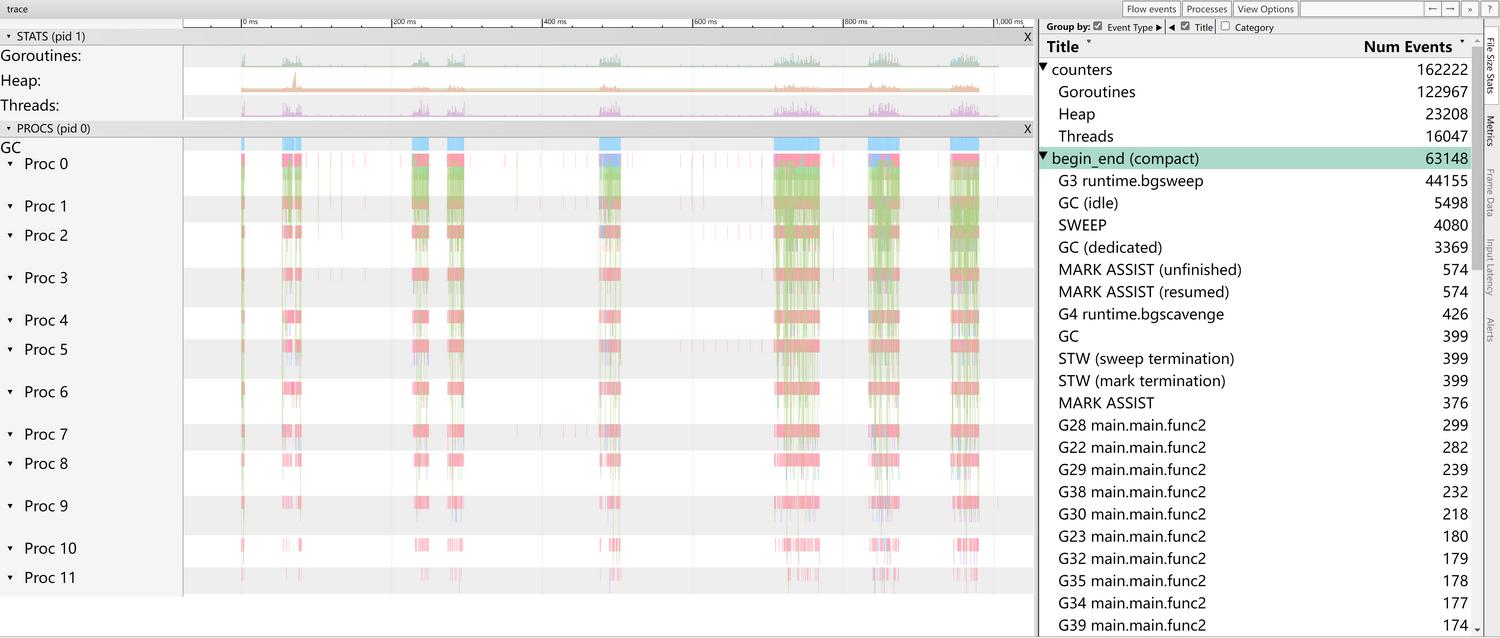This screenshot has width=1500, height=638.
Task: Sort by Num Events column header
Action: pos(1408,46)
